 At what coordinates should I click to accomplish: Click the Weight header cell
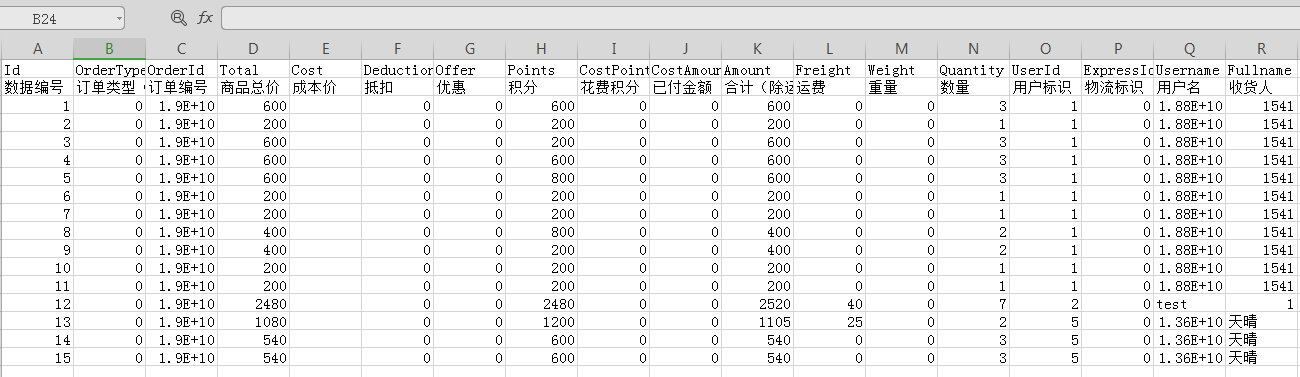click(901, 70)
